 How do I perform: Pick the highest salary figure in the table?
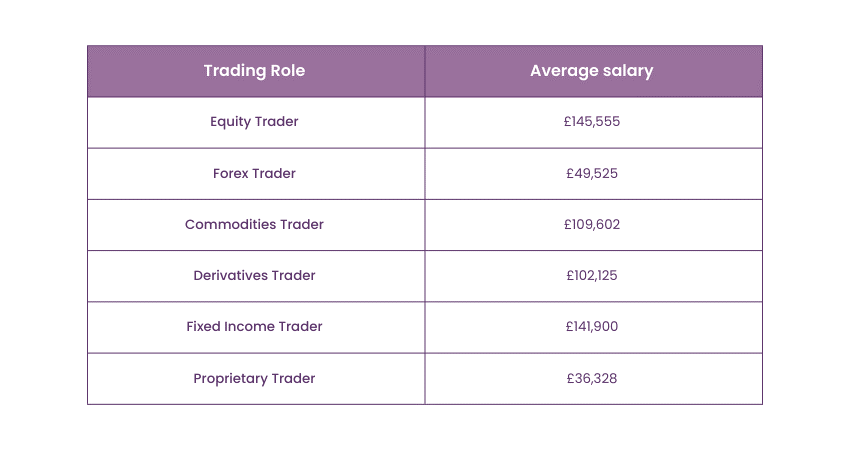591,122
